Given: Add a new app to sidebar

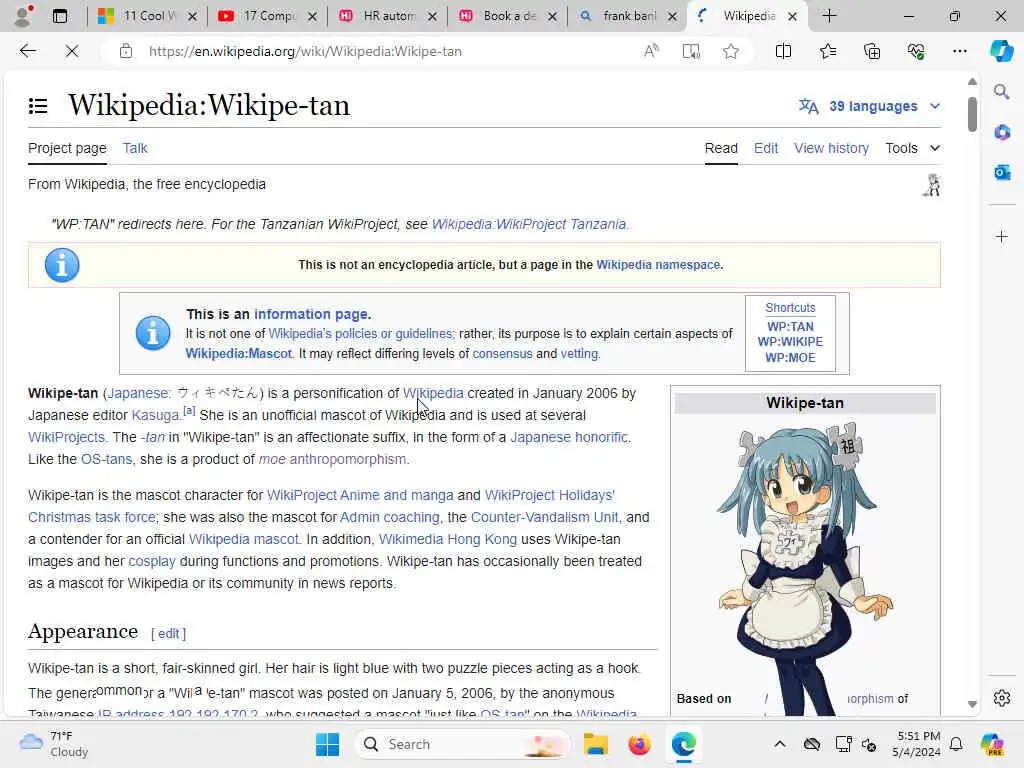Looking at the screenshot, I should point(1002,236).
